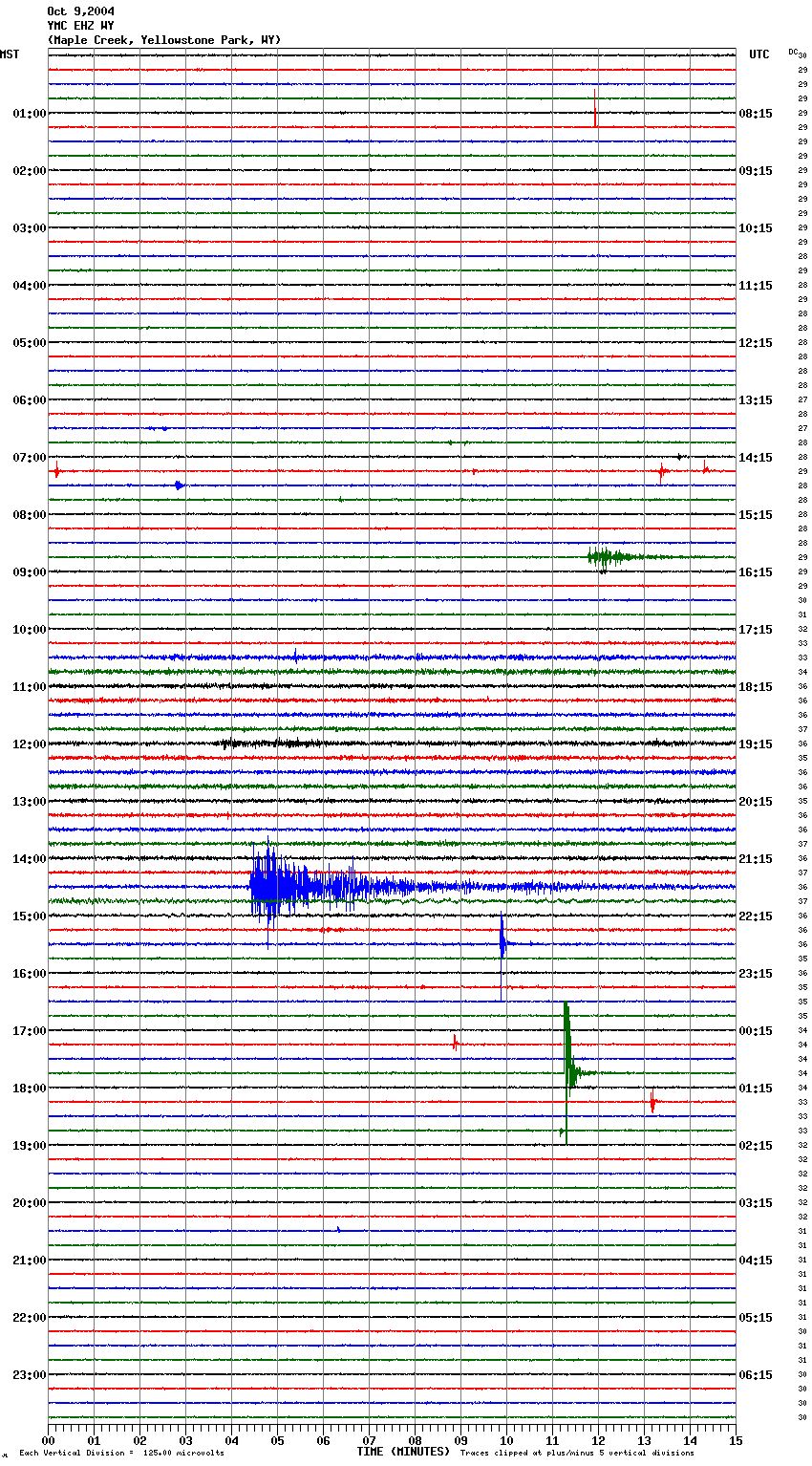Click the "UTC" time zone header
This screenshot has width=812, height=1466.
click(x=759, y=54)
